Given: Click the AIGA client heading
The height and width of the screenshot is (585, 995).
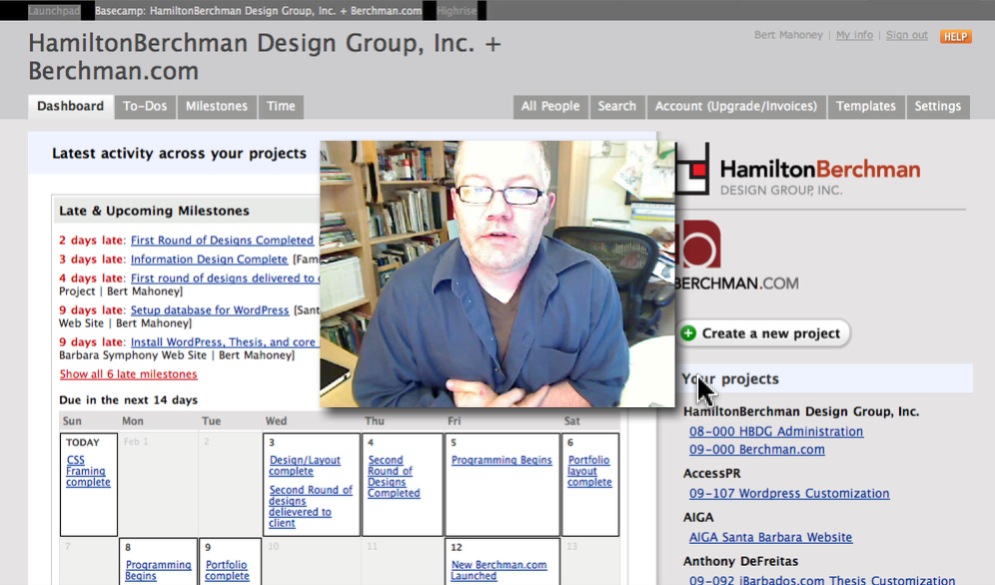Looking at the screenshot, I should click(x=698, y=517).
